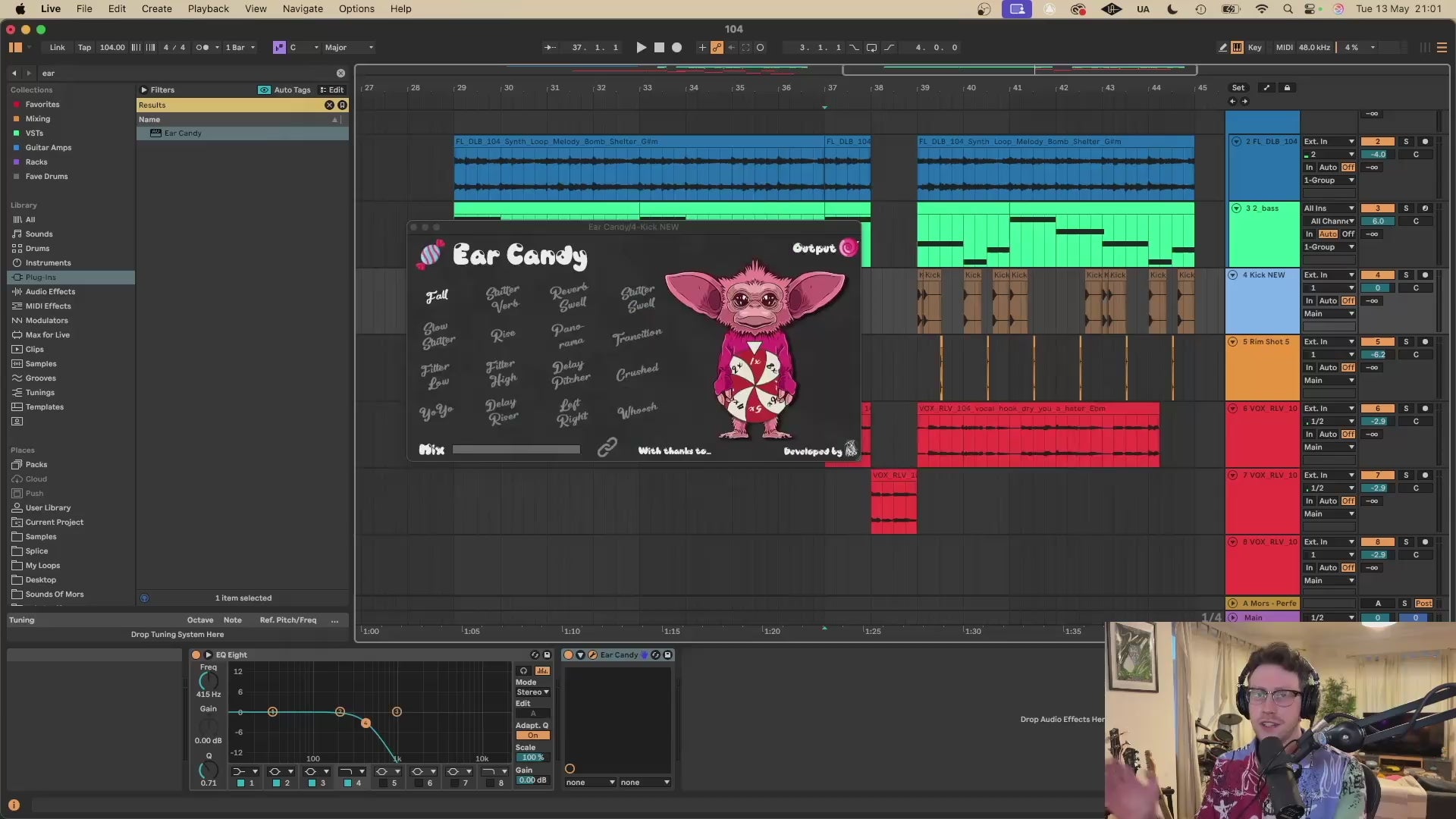Viewport: 1456px width, 819px height.
Task: Open the Playback menu
Action: (x=209, y=9)
